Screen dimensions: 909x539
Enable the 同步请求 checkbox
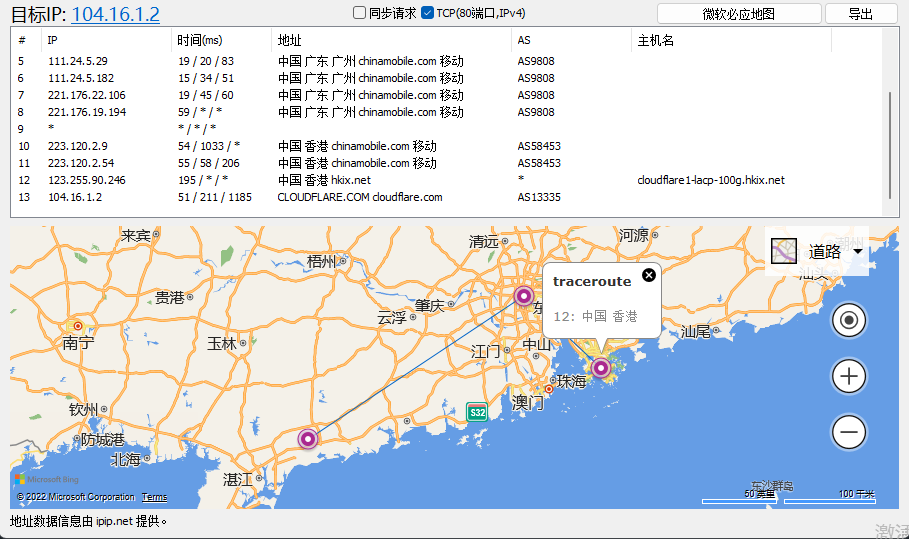(359, 13)
